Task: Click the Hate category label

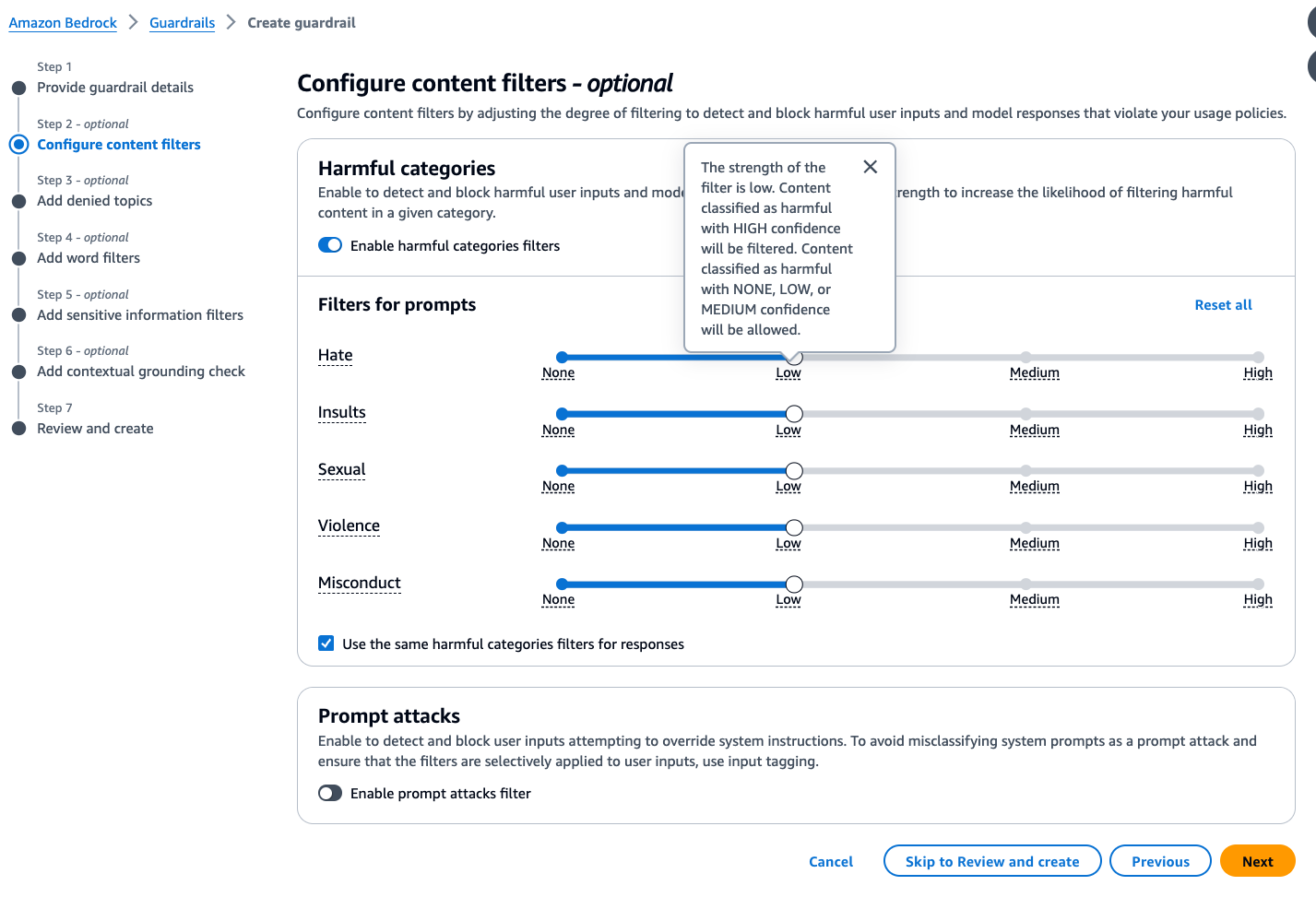Action: click(335, 356)
